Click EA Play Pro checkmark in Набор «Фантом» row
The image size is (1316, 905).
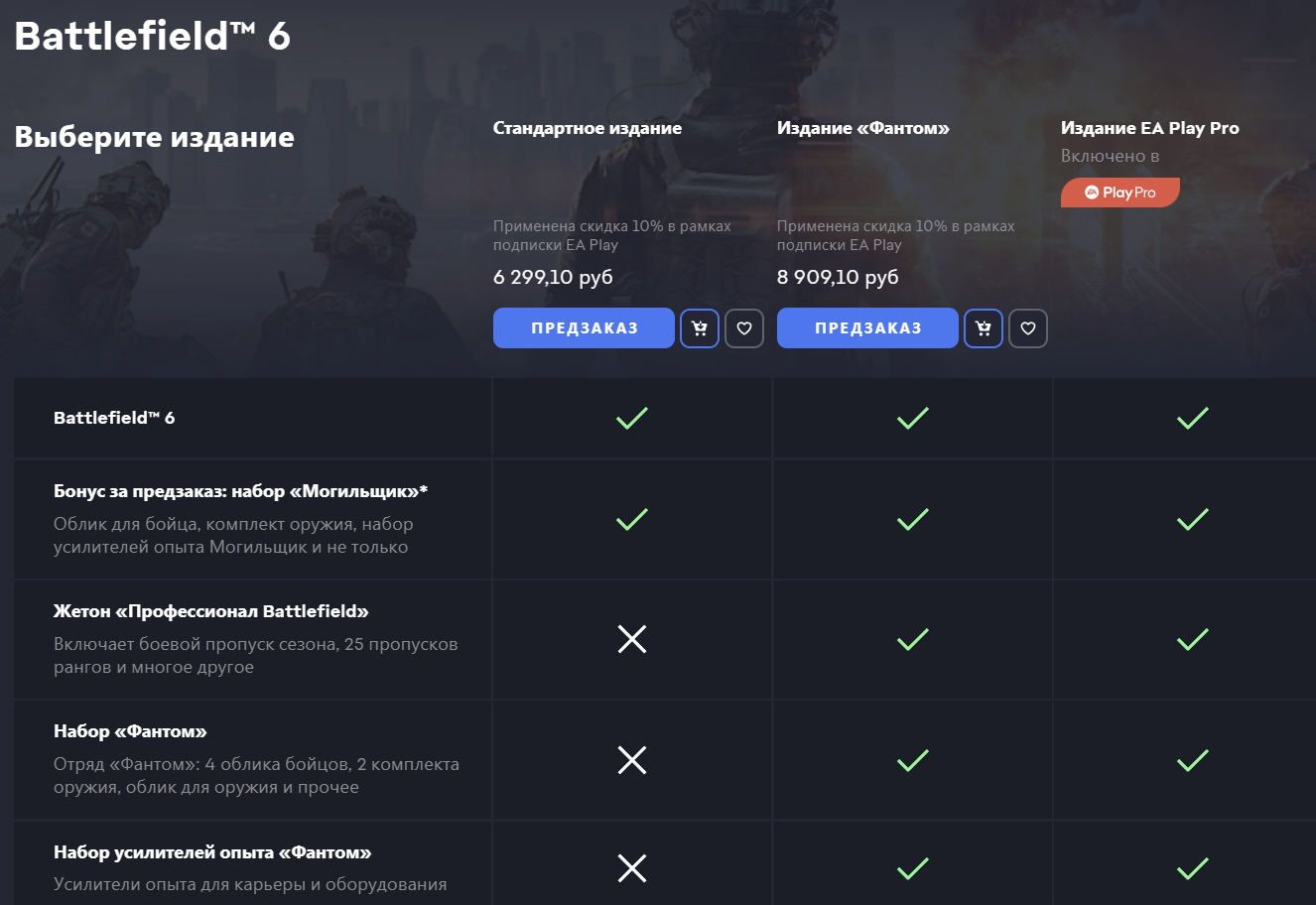point(1193,760)
